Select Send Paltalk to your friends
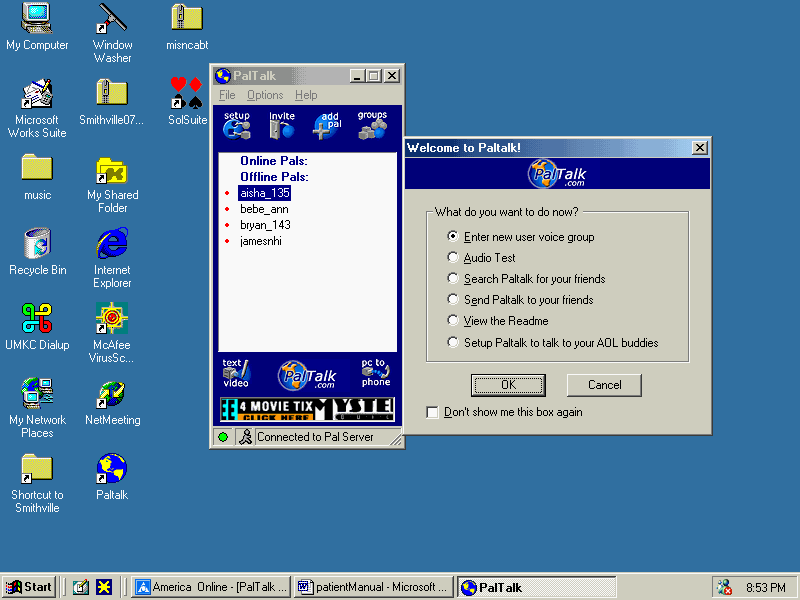800x600 pixels. tap(520, 299)
